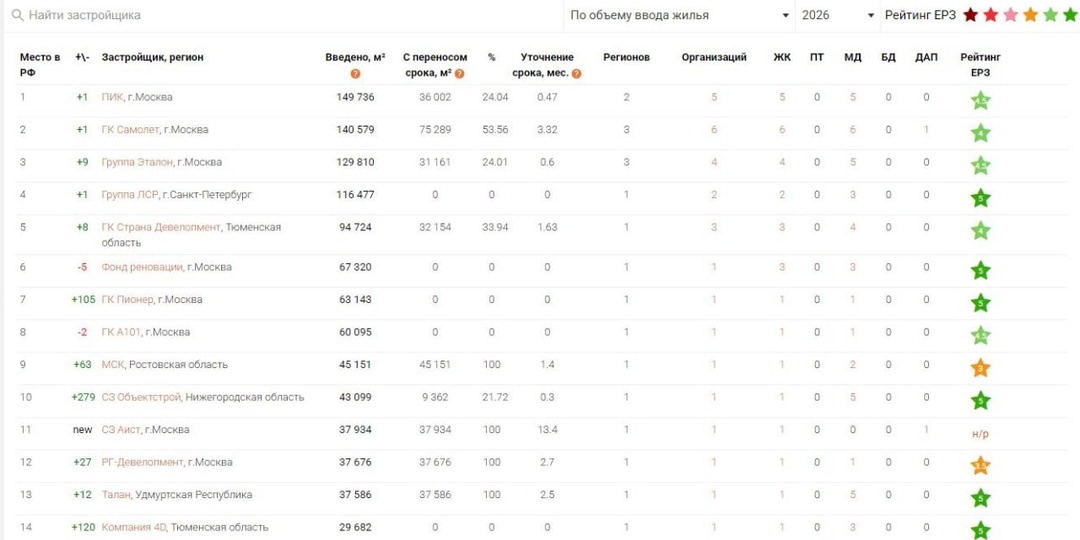Viewport: 1080px width, 540px height.
Task: Click the 'Рейтинг ЕРЗ' label beside filter stars
Action: 920,15
